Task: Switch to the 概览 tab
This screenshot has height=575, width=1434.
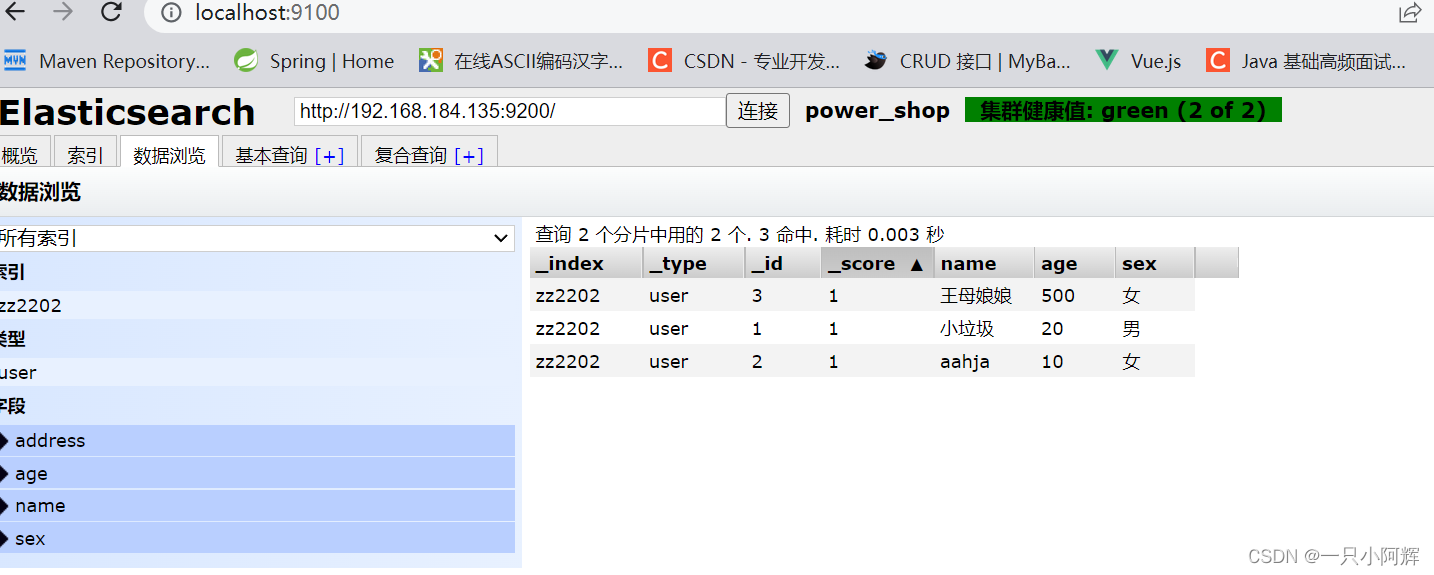Action: (23, 153)
